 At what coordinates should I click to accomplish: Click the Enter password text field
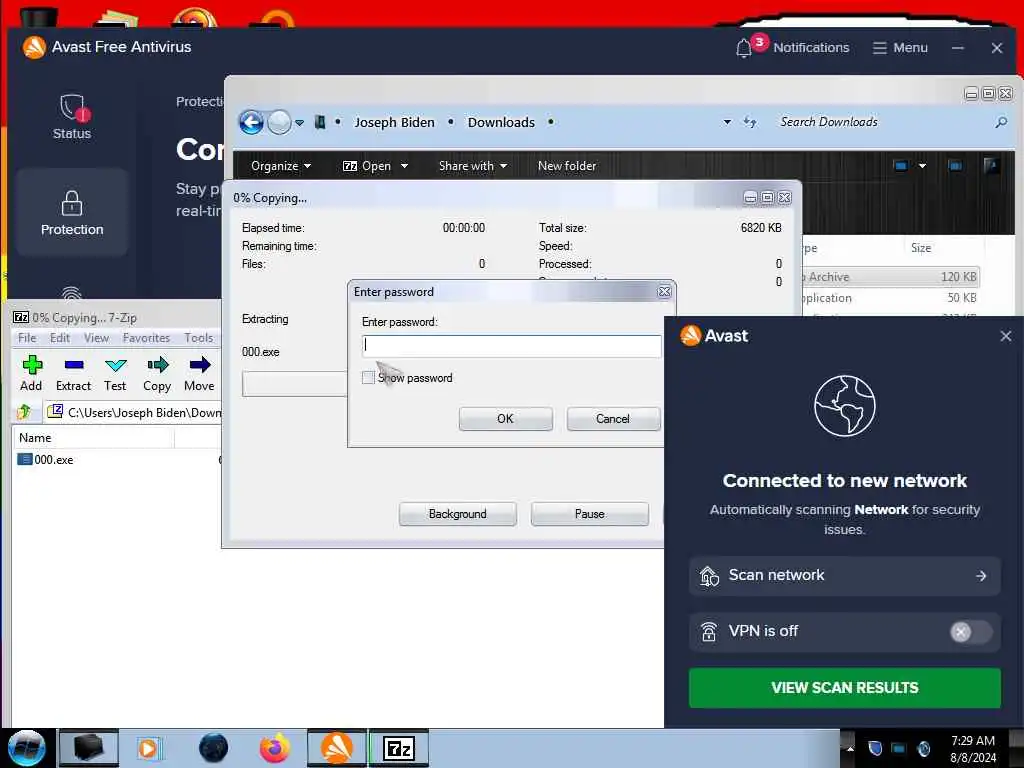coord(511,345)
